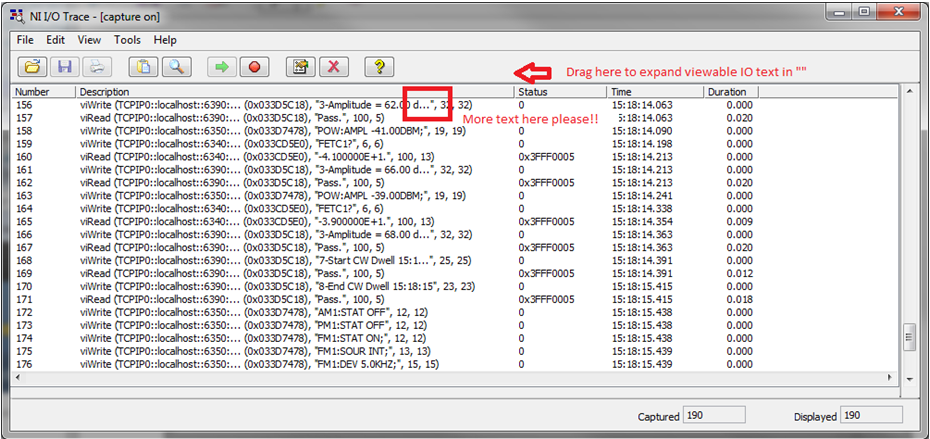Select the "3-Amplitude = 66.00 d..." row
This screenshot has width=930, height=439.
point(385,170)
